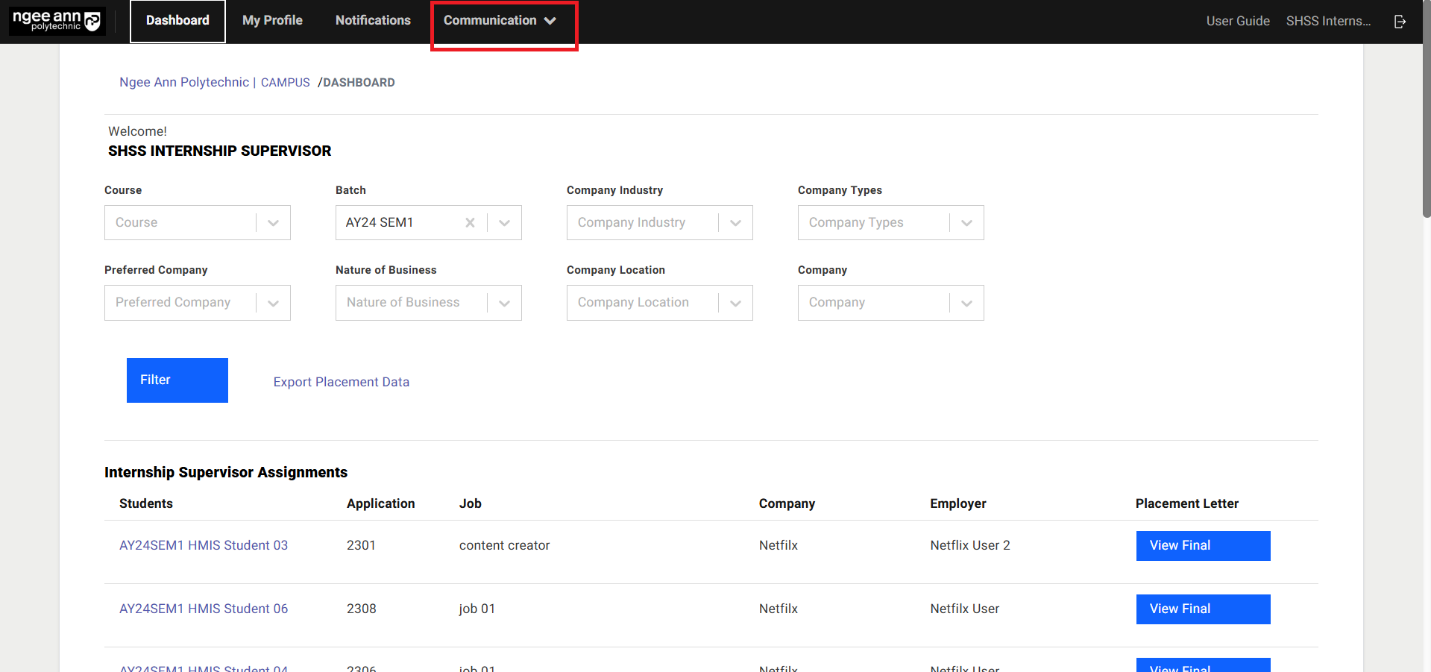Expand the Preferred Company dropdown
Image resolution: width=1431 pixels, height=672 pixels.
[x=273, y=303]
